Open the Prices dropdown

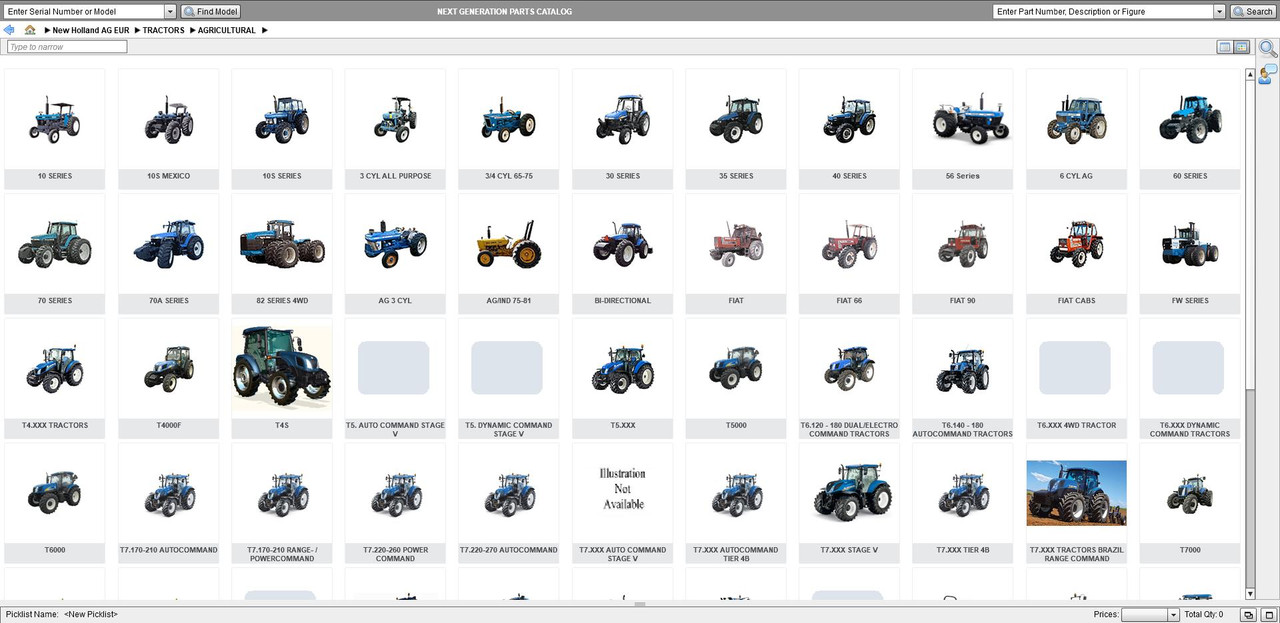tap(1151, 614)
